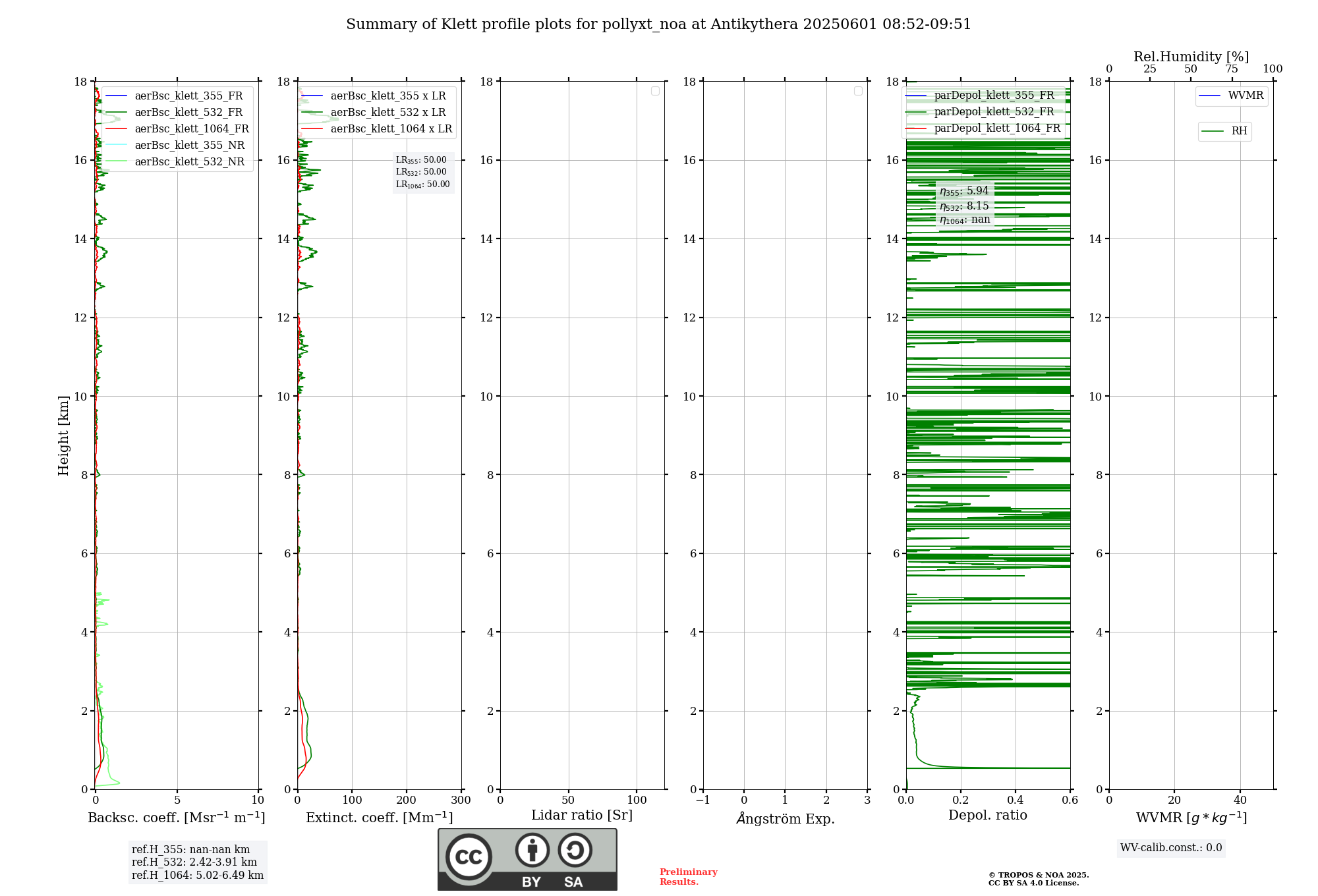Click the Extinct. coeff. axis label
The height and width of the screenshot is (896, 1318).
point(380,818)
